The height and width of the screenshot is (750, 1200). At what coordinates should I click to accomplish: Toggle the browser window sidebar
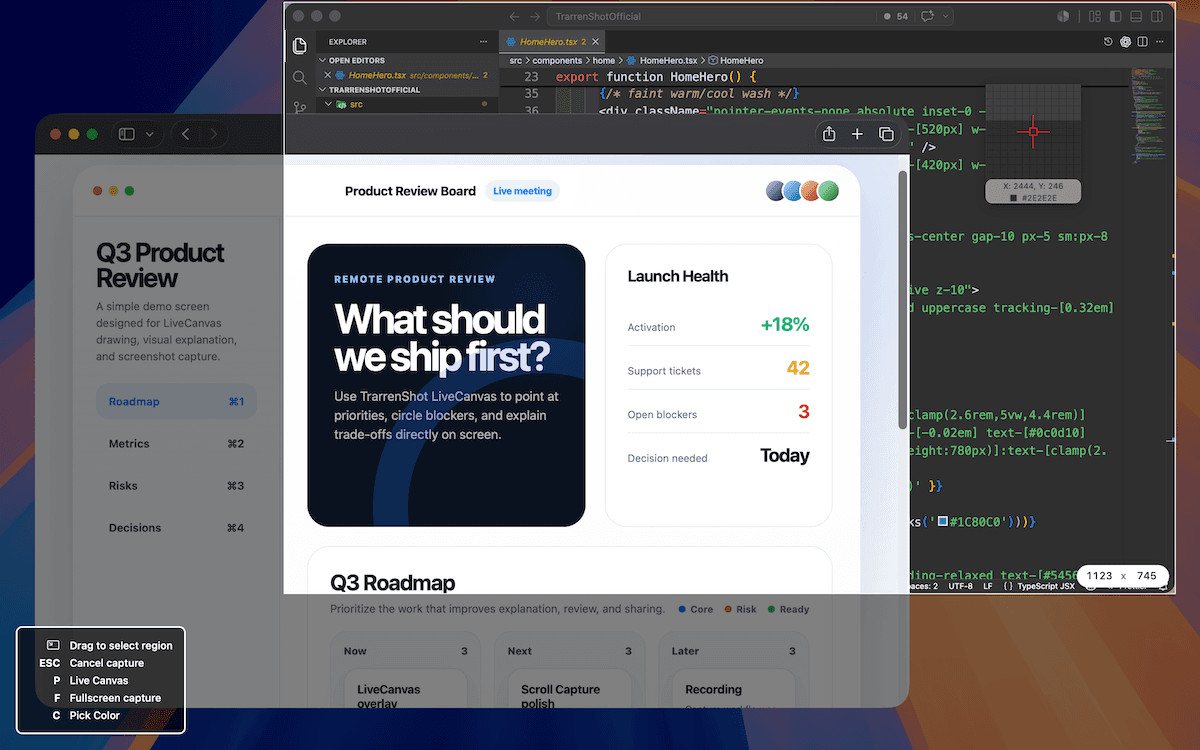[x=127, y=134]
